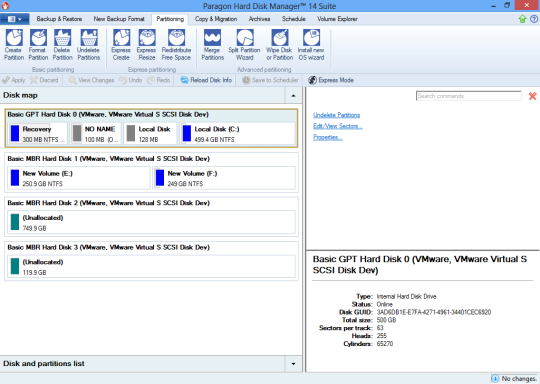Click the help question mark icon
540x384 pixels.
[534, 19]
